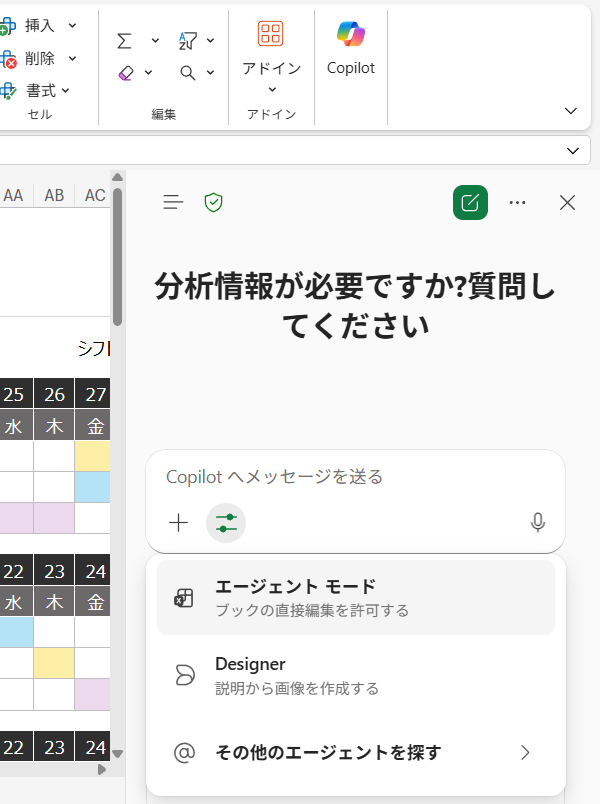The width and height of the screenshot is (600, 804).
Task: Toggle the tools slider button in the message box
Action: 226,522
